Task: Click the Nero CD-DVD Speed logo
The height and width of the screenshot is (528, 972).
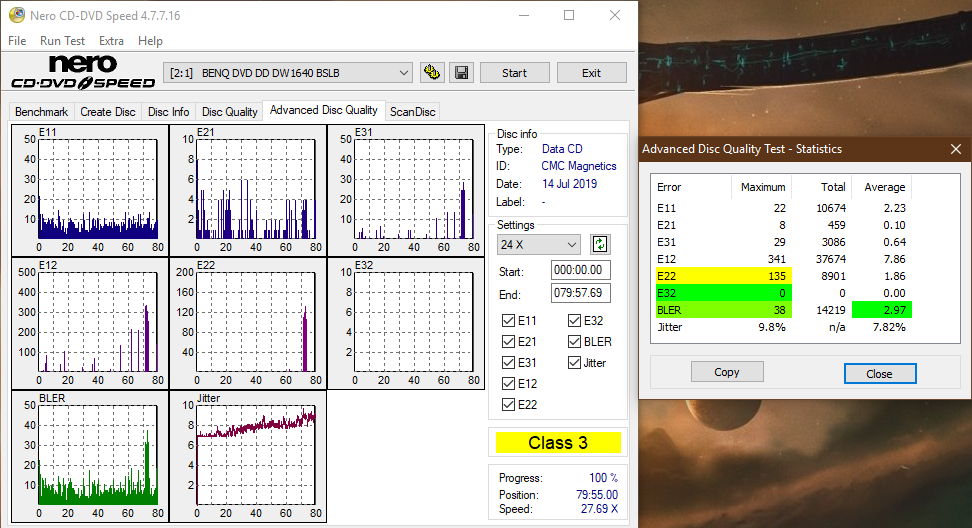Action: pos(83,73)
